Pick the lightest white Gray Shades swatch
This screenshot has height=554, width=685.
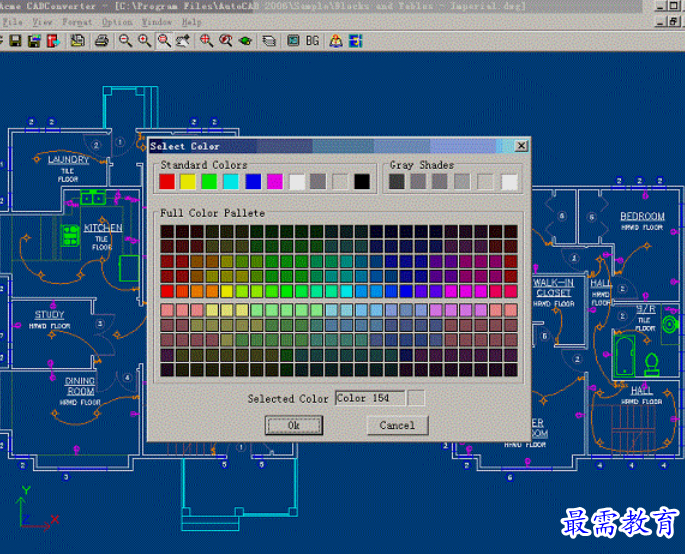point(509,182)
